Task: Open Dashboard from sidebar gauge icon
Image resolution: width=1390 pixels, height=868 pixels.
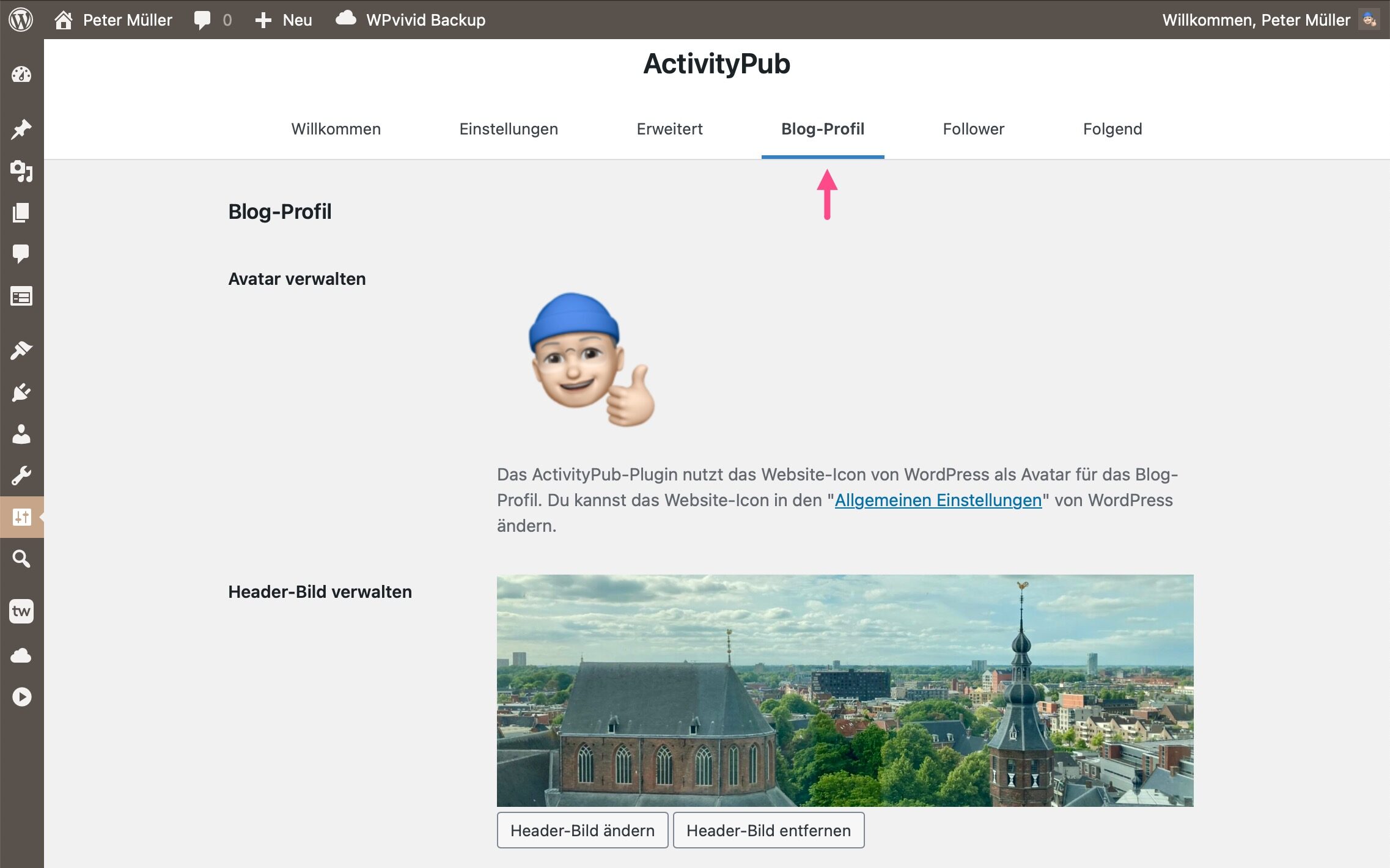Action: pyautogui.click(x=21, y=75)
